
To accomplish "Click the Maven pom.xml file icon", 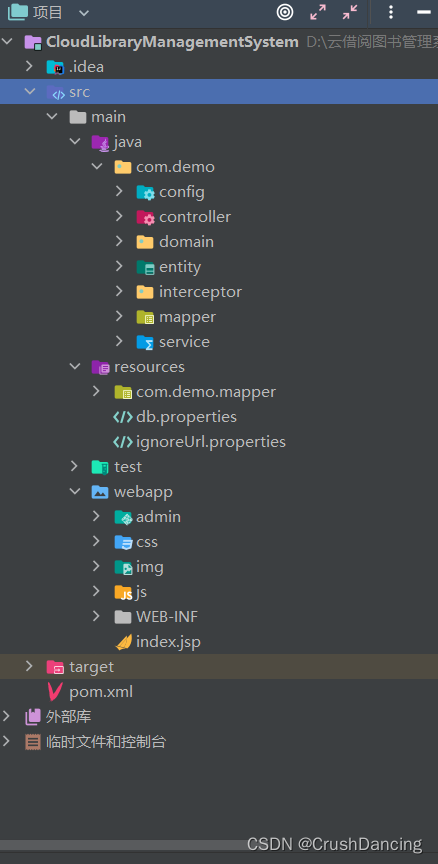I will click(55, 692).
